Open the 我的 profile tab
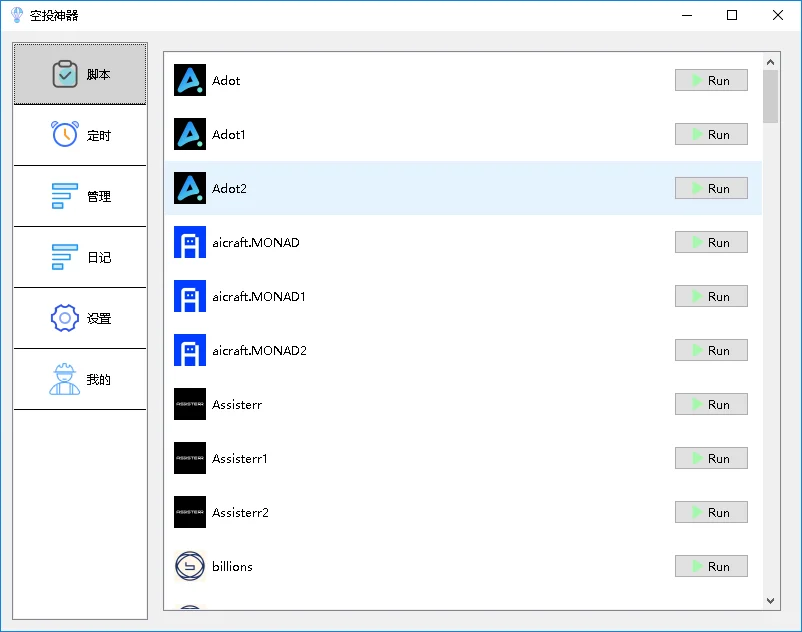The height and width of the screenshot is (632, 802). pyautogui.click(x=80, y=379)
